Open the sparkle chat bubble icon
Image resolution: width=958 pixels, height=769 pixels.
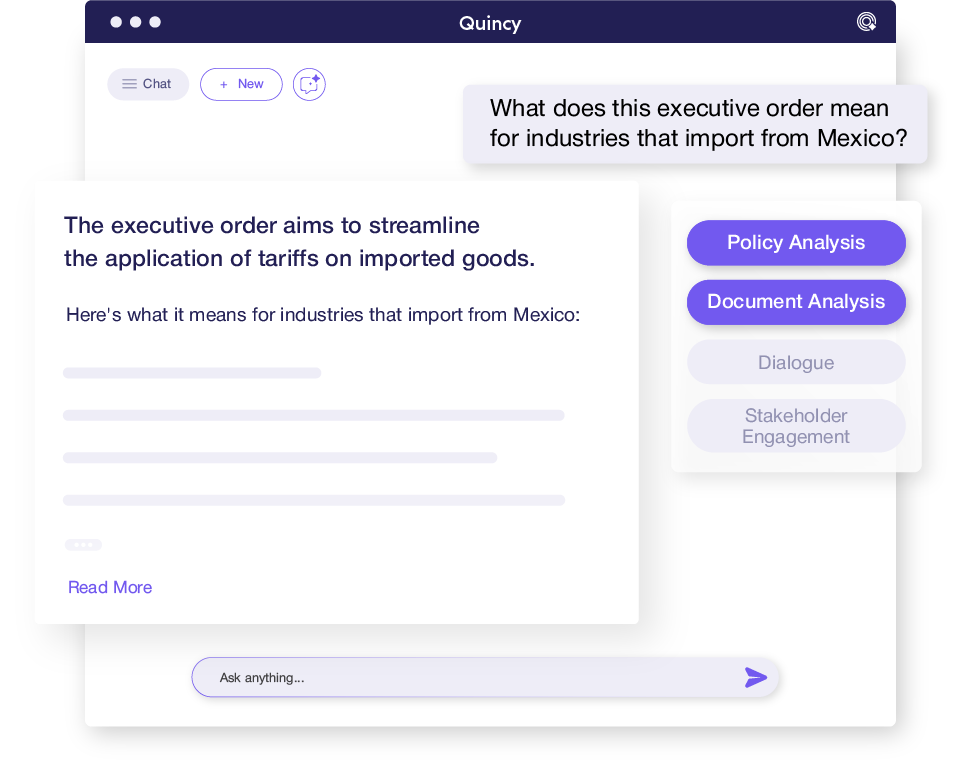309,84
